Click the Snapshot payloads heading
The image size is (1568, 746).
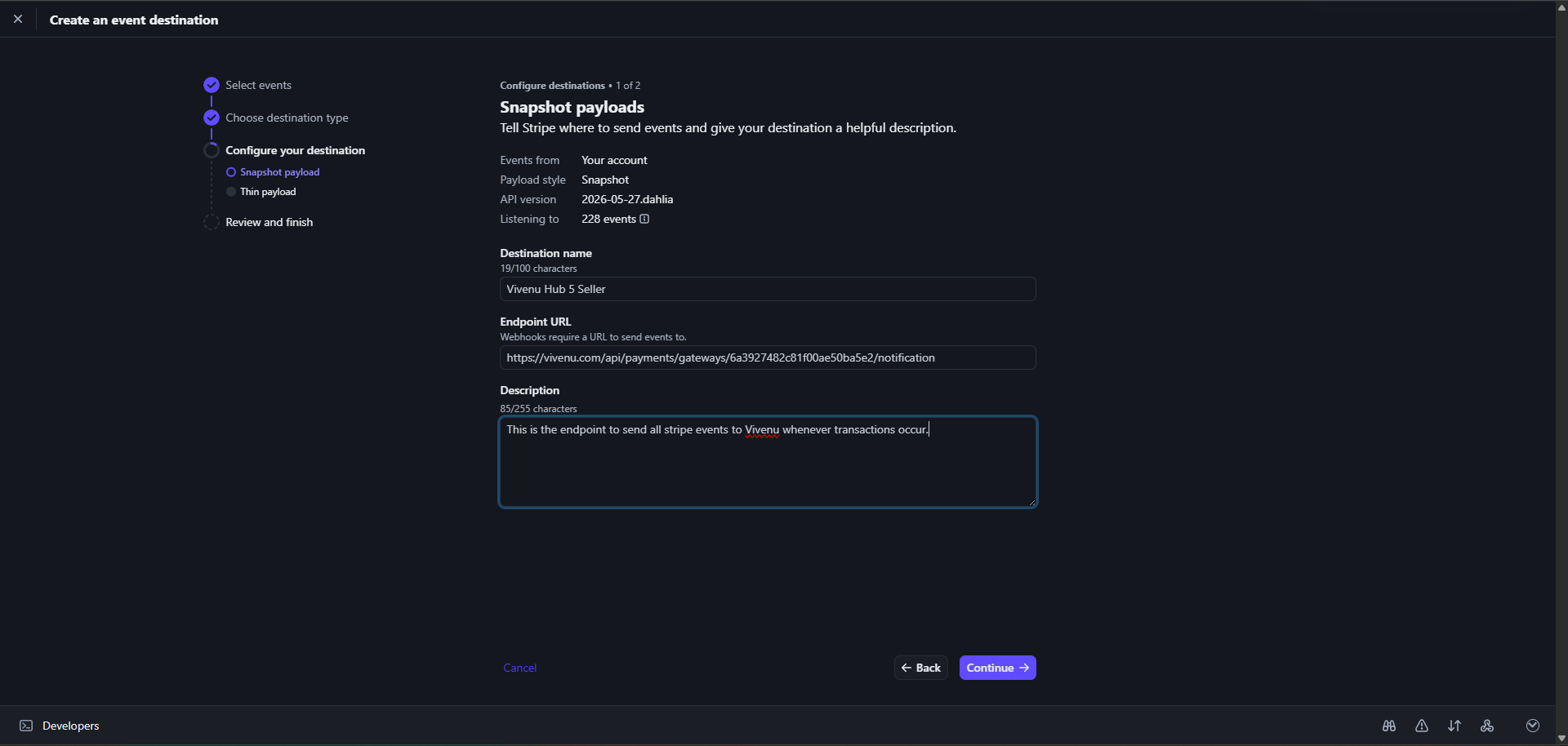click(x=572, y=107)
